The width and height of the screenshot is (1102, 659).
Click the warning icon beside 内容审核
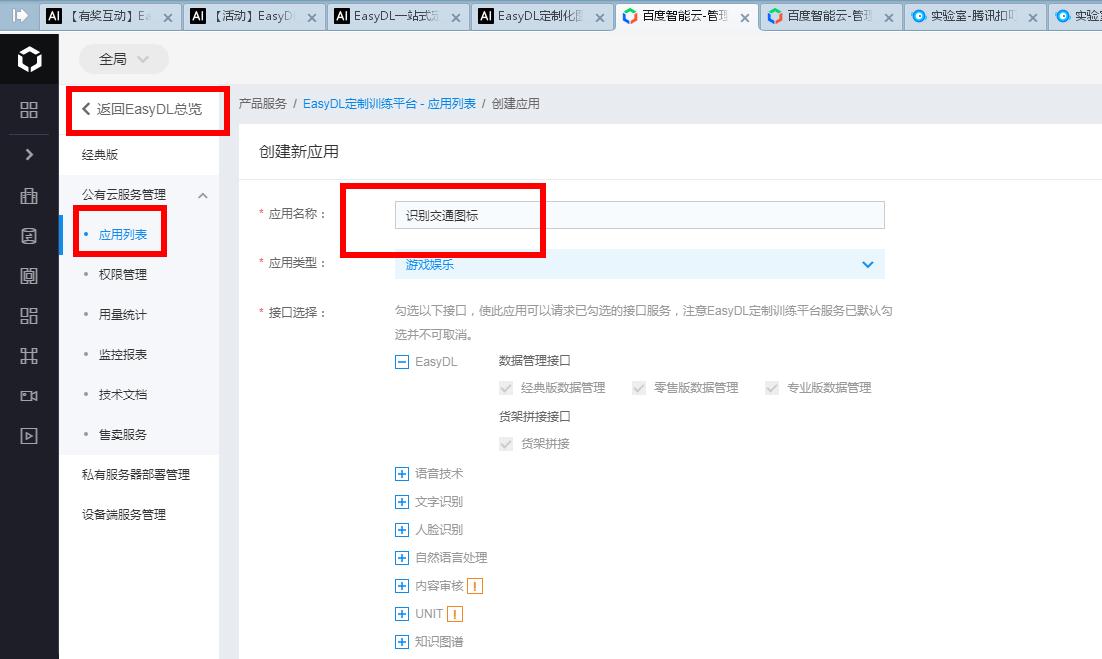click(475, 586)
